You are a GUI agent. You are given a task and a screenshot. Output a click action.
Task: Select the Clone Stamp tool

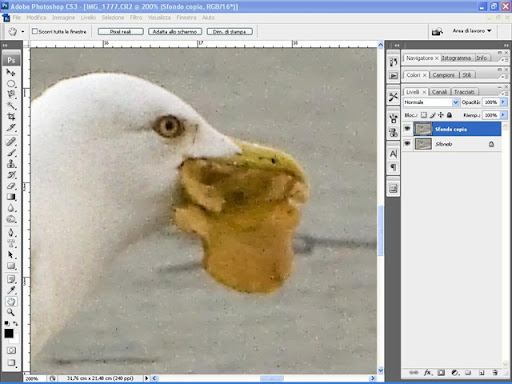(11, 164)
